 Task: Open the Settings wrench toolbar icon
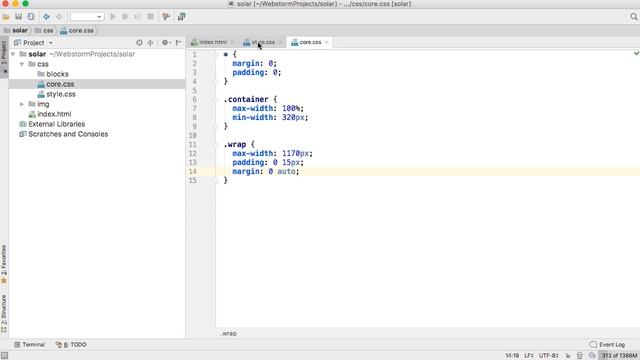[166, 17]
